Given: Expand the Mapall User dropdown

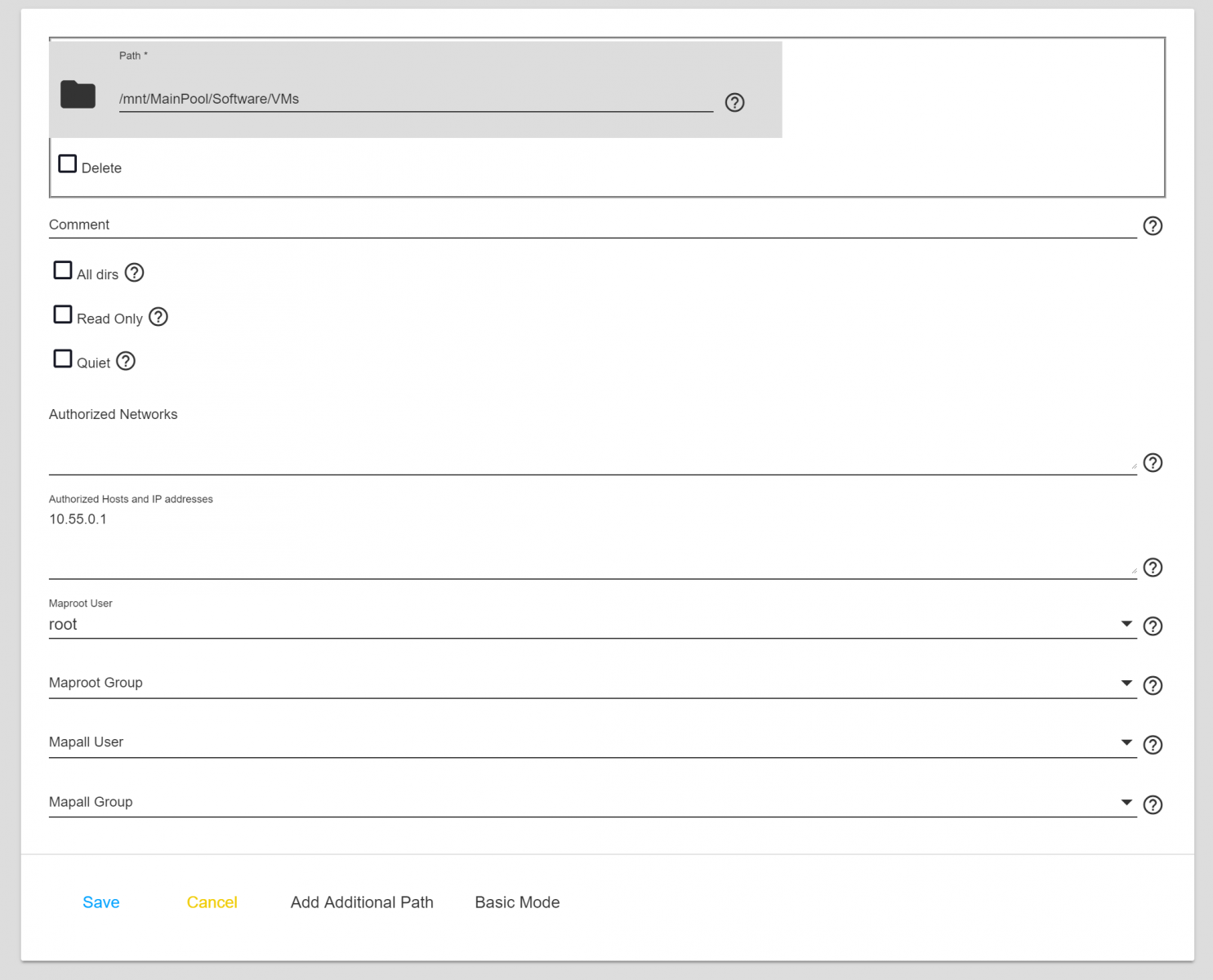Looking at the screenshot, I should 1126,743.
